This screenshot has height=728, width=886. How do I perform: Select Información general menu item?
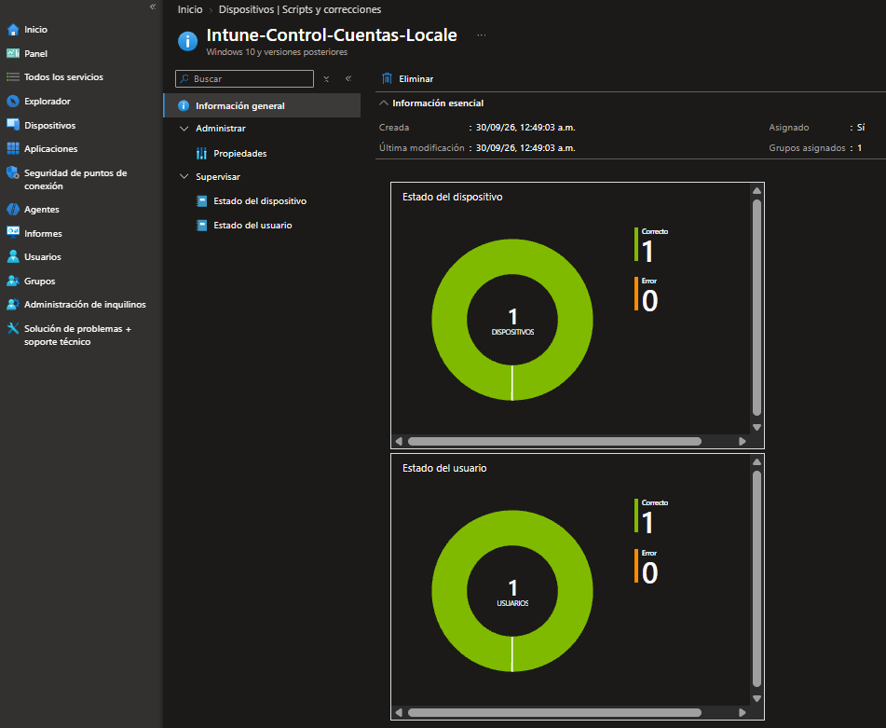(x=262, y=106)
